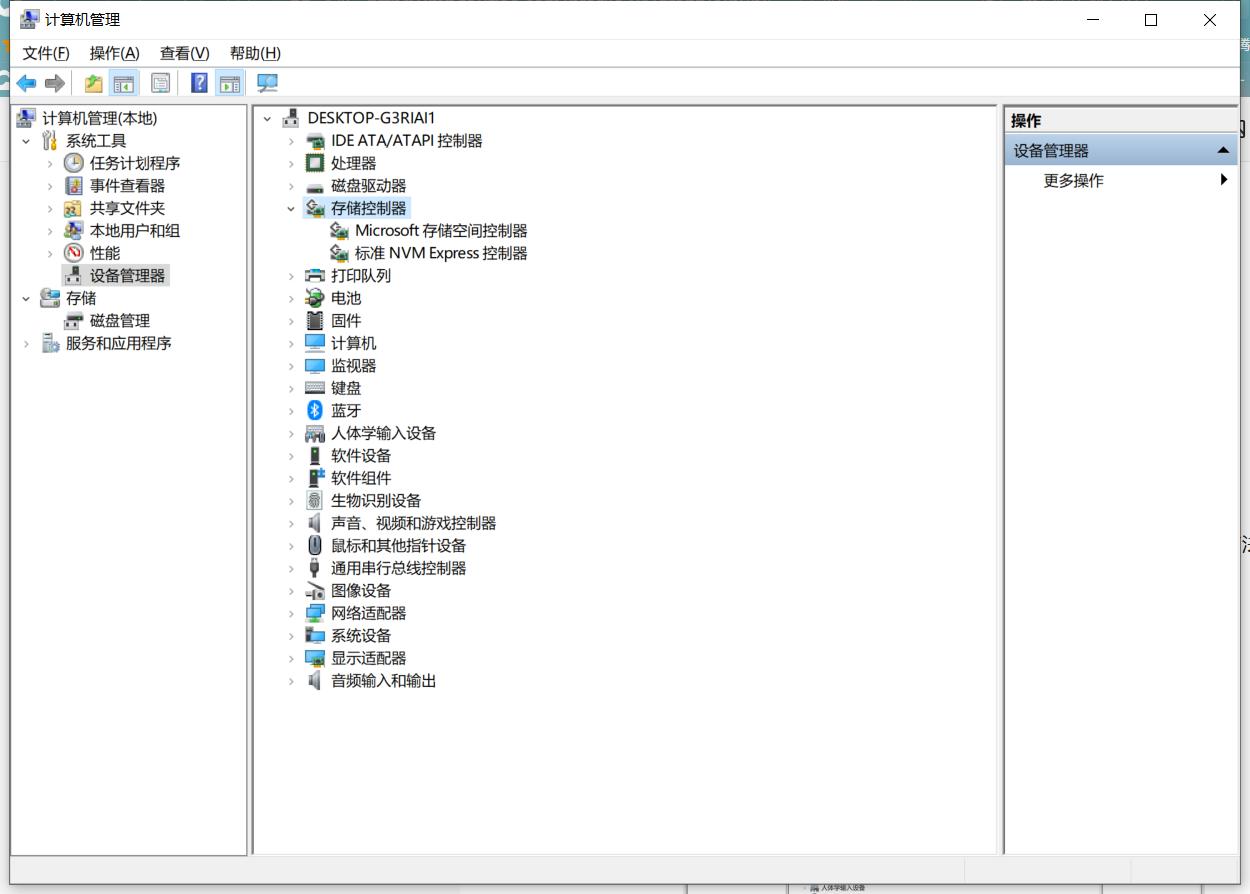
Task: Click the print queue printer icon
Action: tap(315, 276)
